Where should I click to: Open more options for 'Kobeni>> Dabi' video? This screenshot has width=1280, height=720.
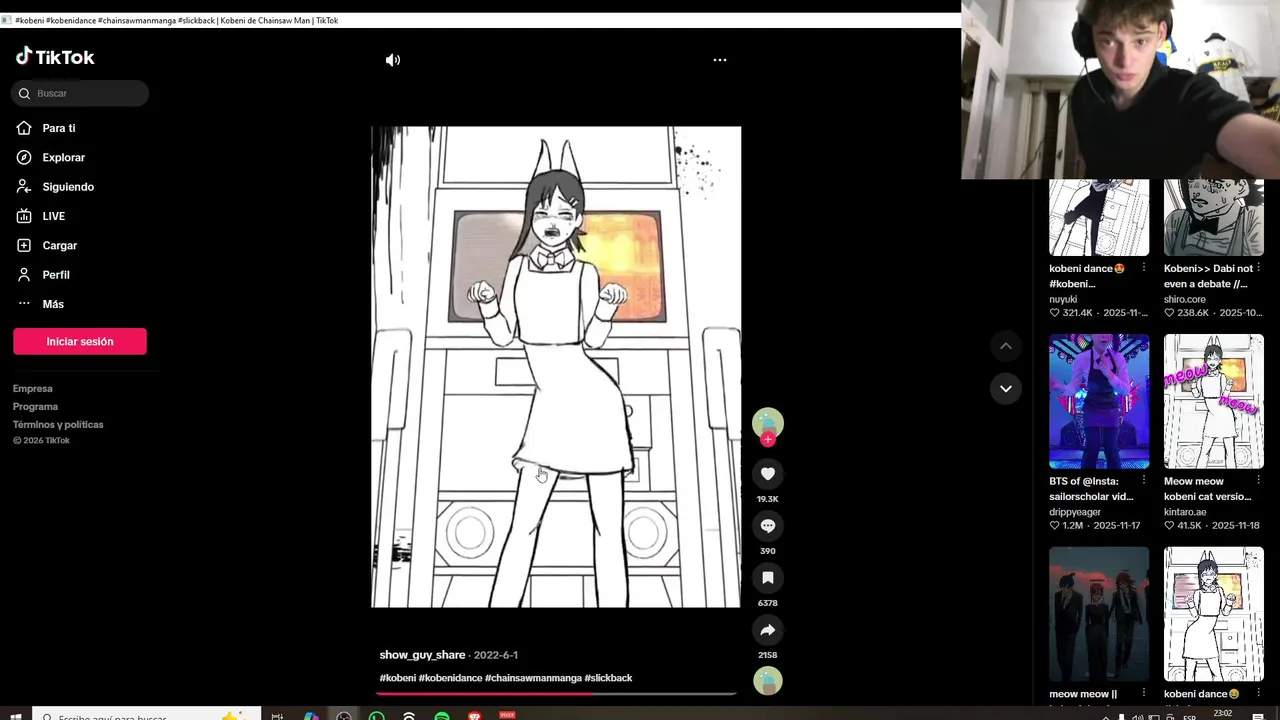point(1259,268)
